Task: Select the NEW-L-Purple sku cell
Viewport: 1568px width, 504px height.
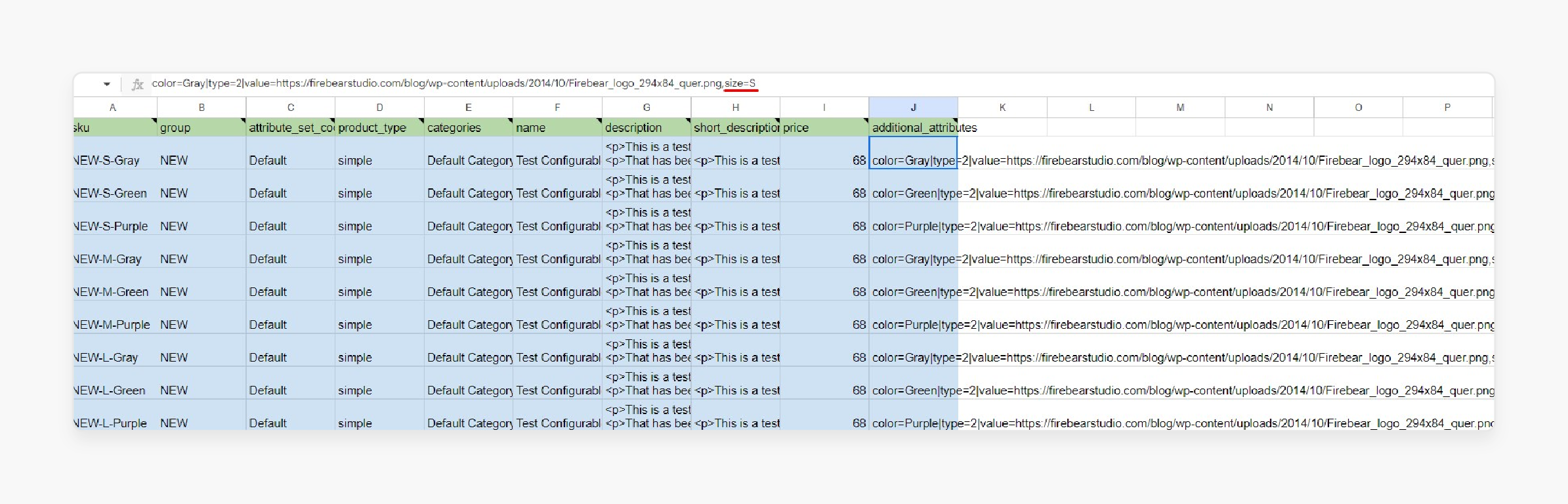Action: point(115,415)
